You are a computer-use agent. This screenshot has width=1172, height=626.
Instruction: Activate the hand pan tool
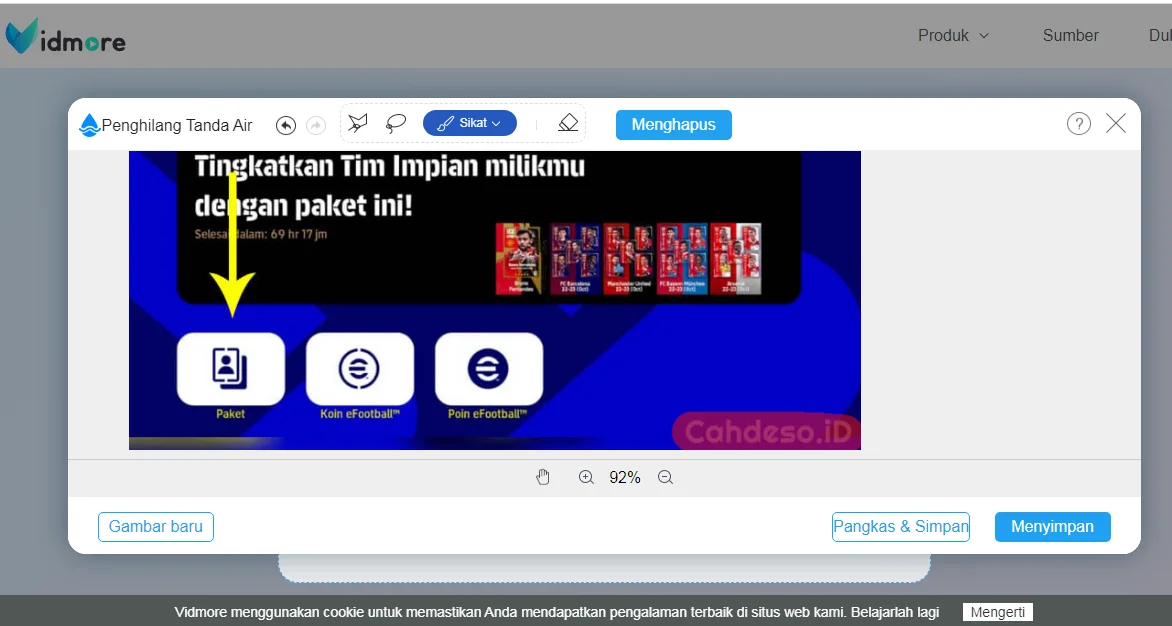point(543,477)
